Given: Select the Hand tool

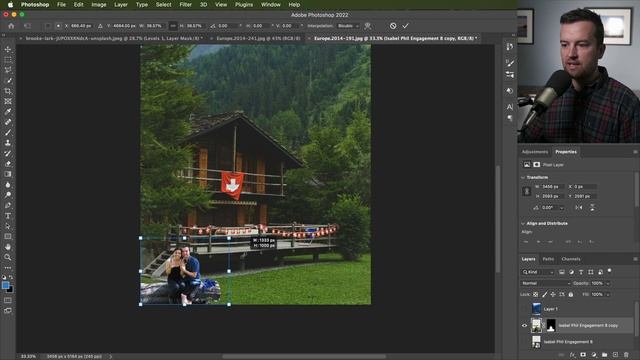Looking at the screenshot, I should (8, 247).
